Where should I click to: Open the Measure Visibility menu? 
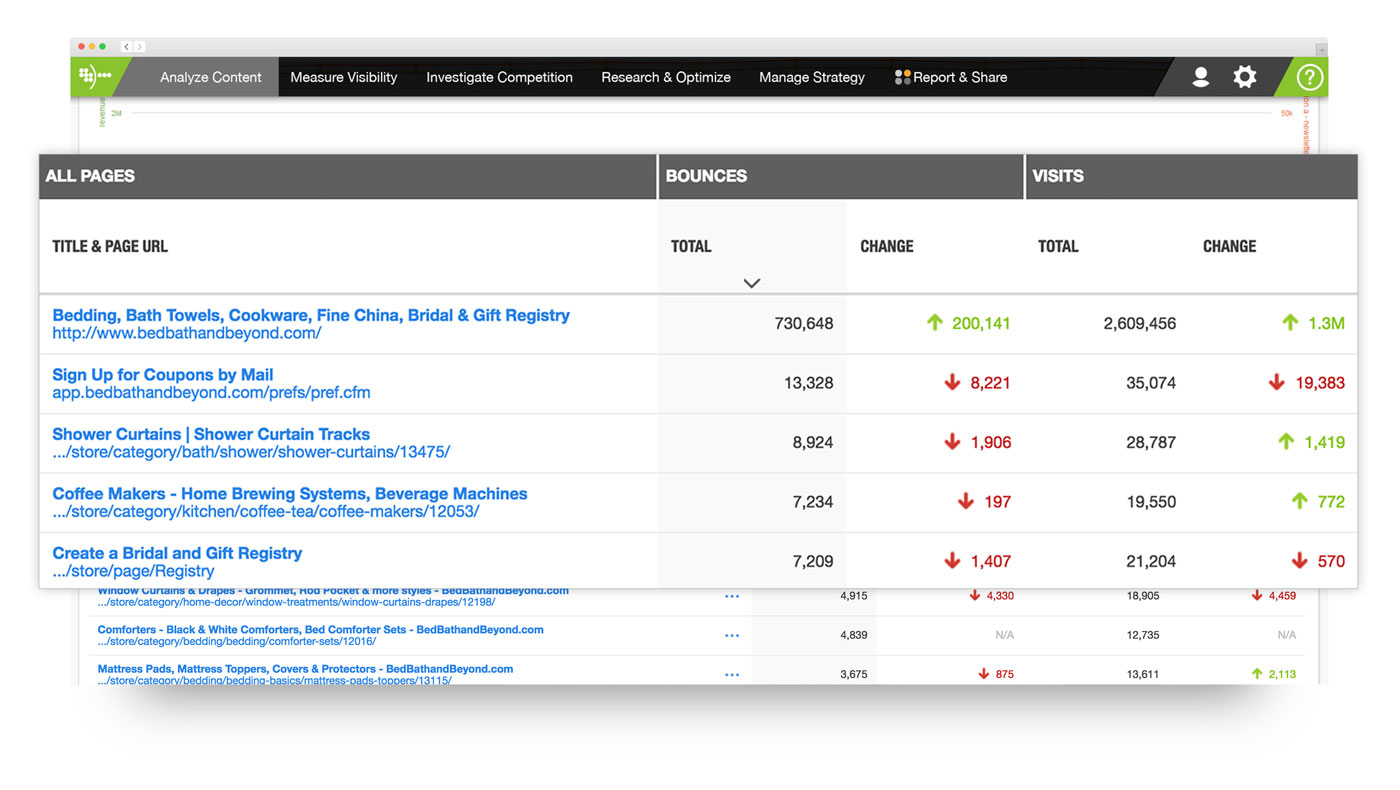[x=343, y=77]
